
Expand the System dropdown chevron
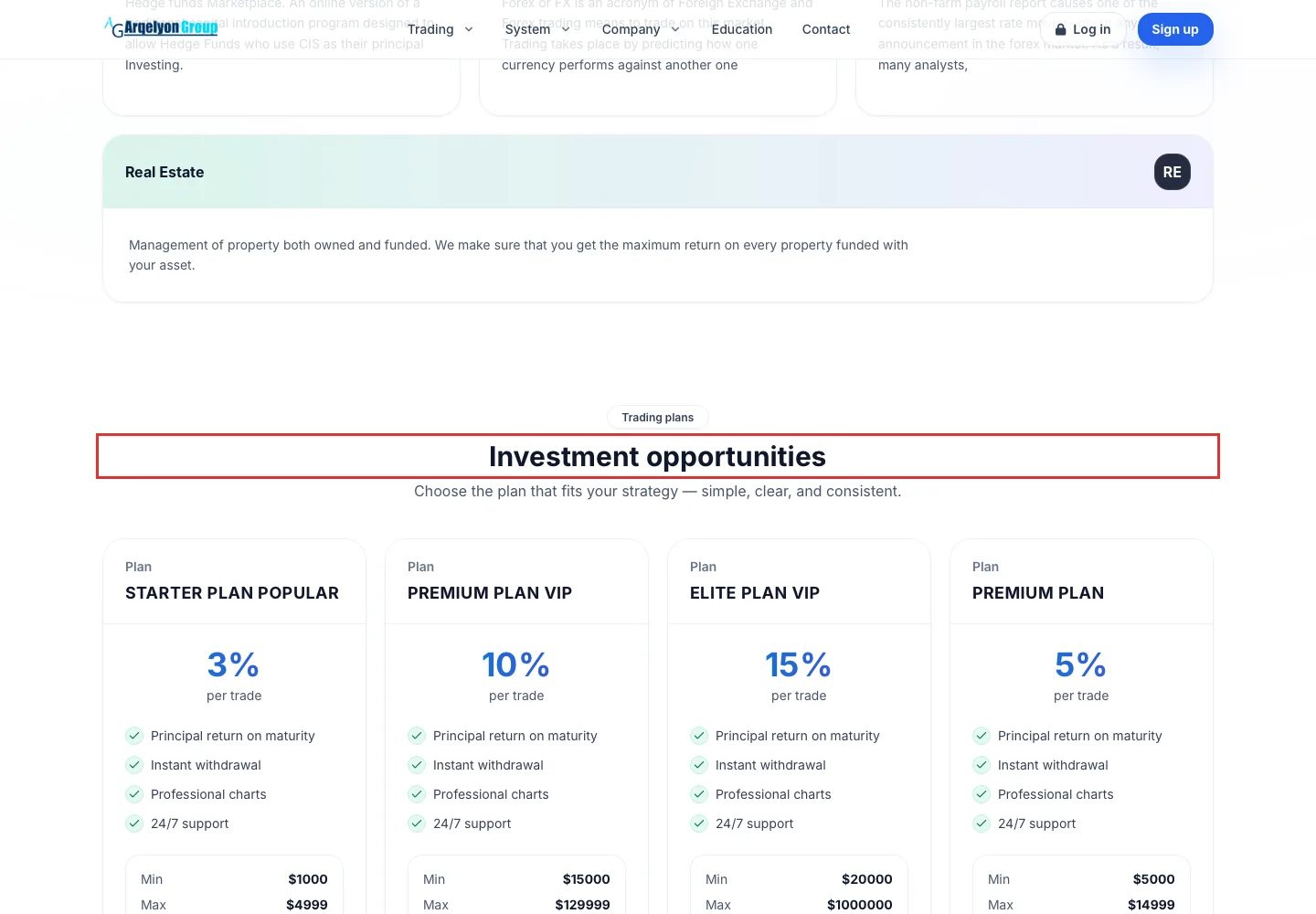[x=566, y=29]
